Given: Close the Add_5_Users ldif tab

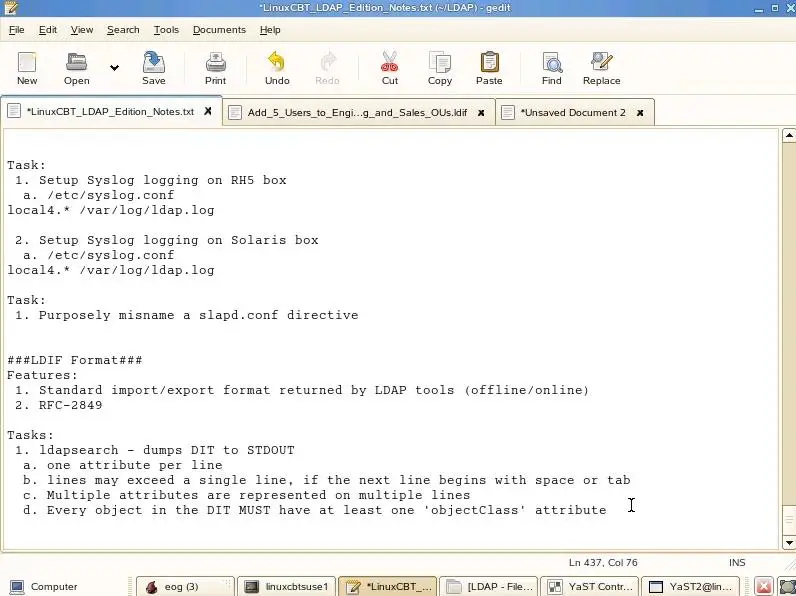Looking at the screenshot, I should [481, 113].
